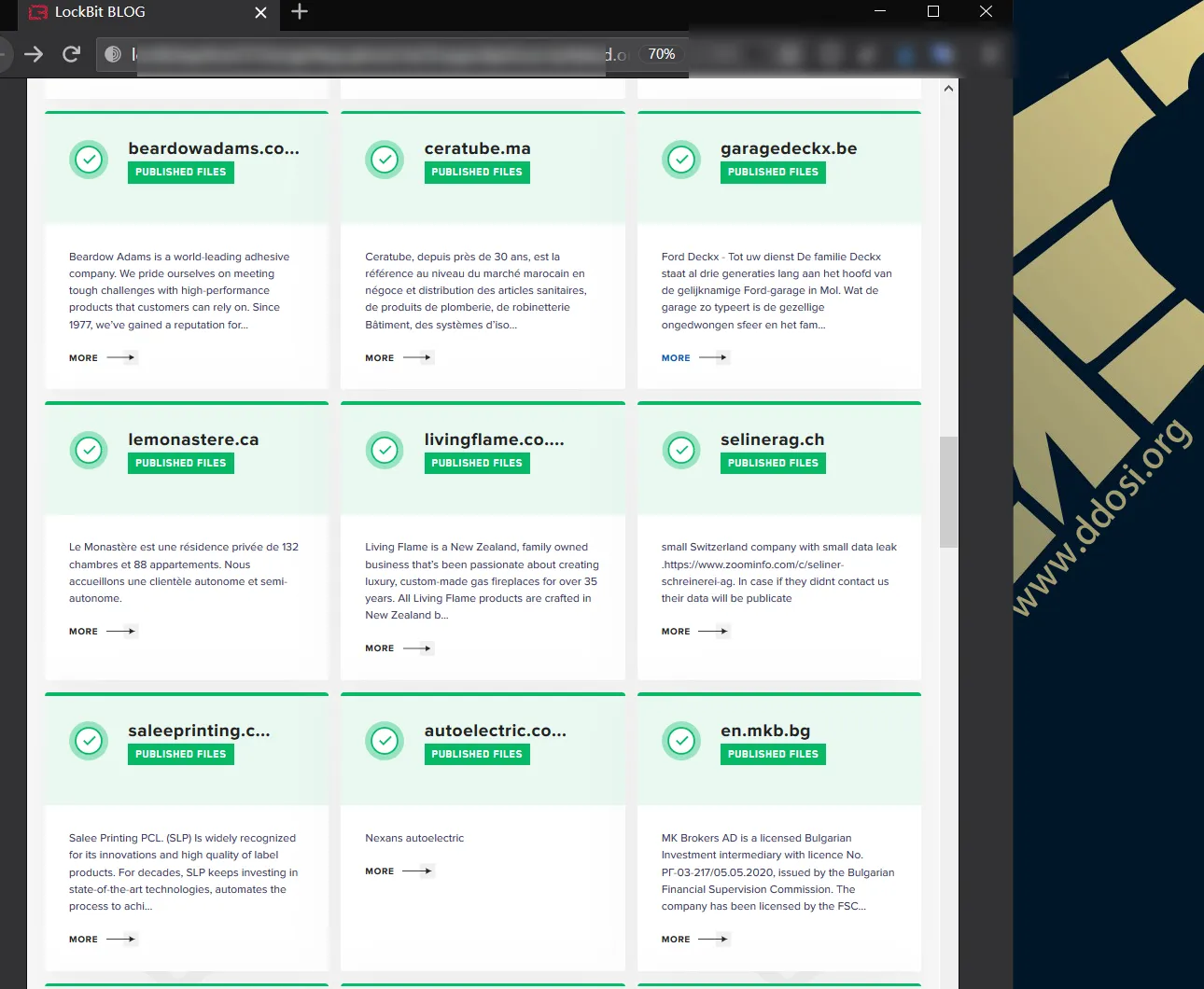Open MORE link for selinerag.ch

(x=695, y=632)
